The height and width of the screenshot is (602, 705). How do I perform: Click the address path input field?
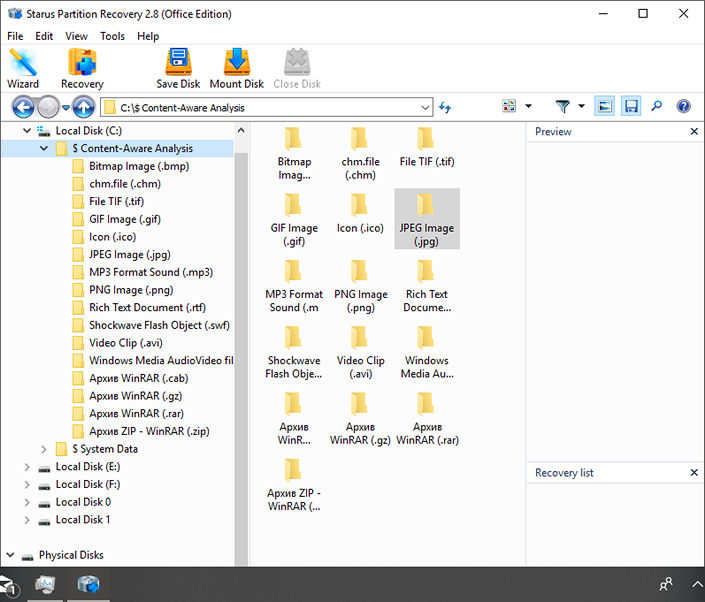(x=266, y=107)
